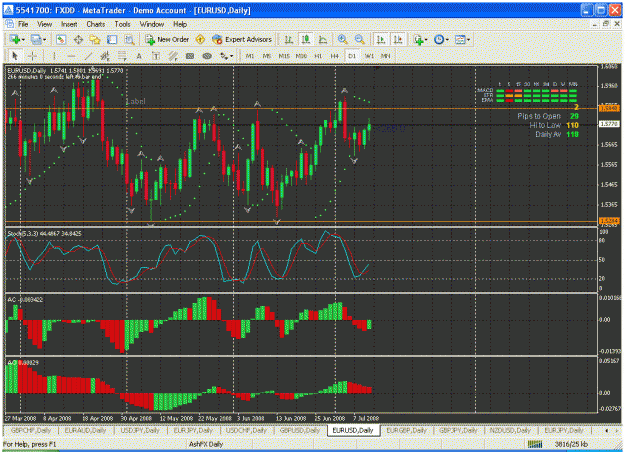Viewport: 625px width, 452px height.
Task: Toggle chart auto scroll
Action: click(381, 39)
